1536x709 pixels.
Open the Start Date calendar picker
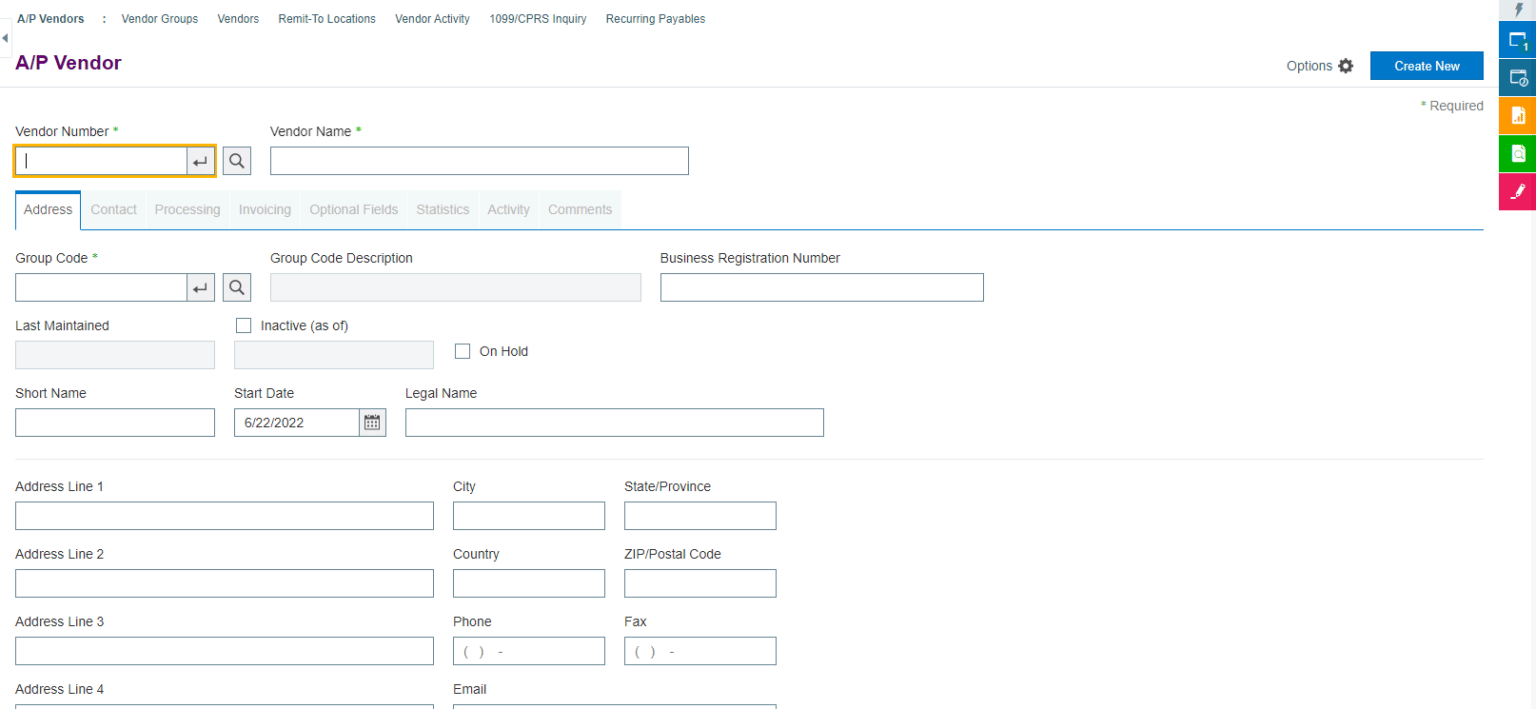coord(371,422)
